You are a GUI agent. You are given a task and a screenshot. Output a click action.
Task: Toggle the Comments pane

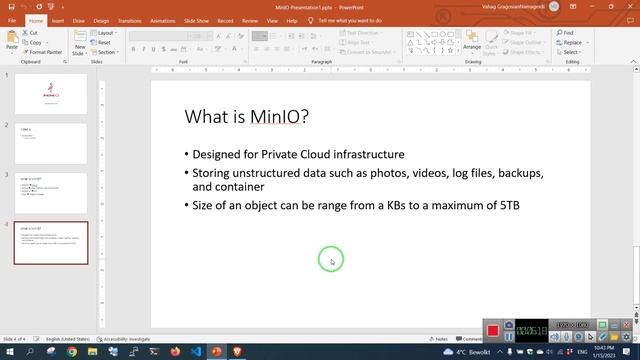[x=469, y=339]
